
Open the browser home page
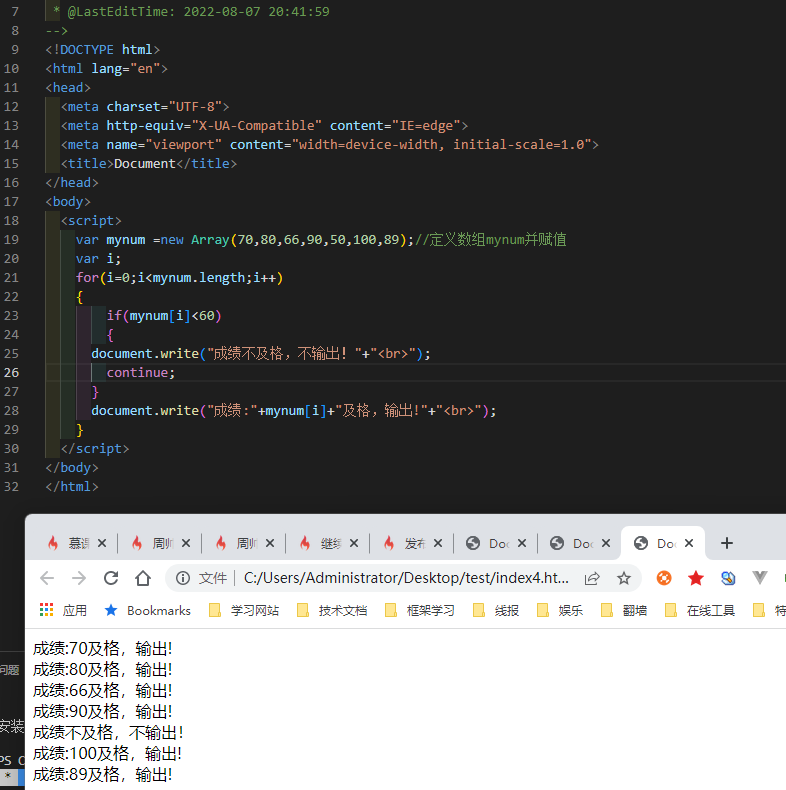coord(143,578)
